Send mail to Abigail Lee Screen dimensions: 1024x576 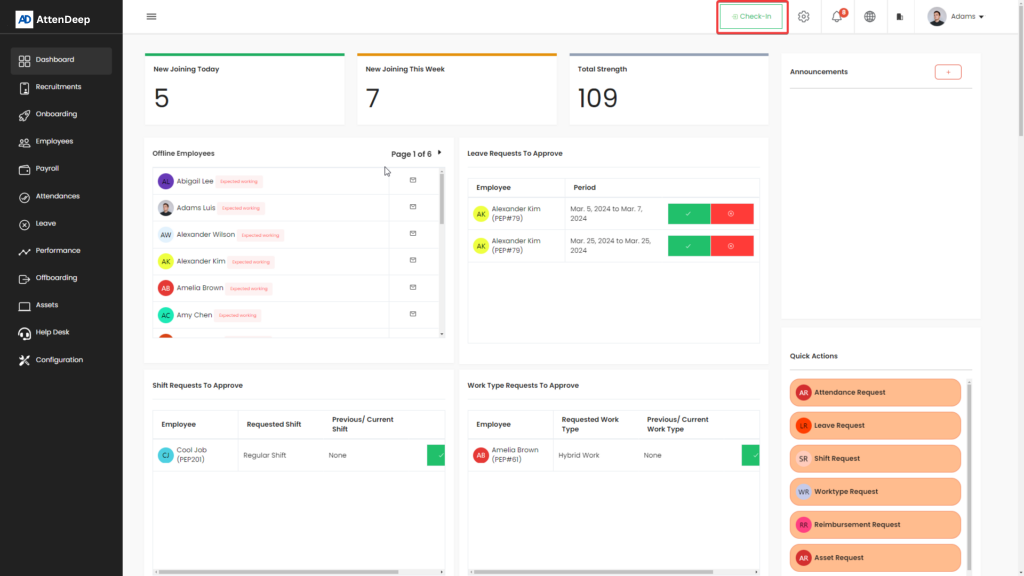[413, 180]
